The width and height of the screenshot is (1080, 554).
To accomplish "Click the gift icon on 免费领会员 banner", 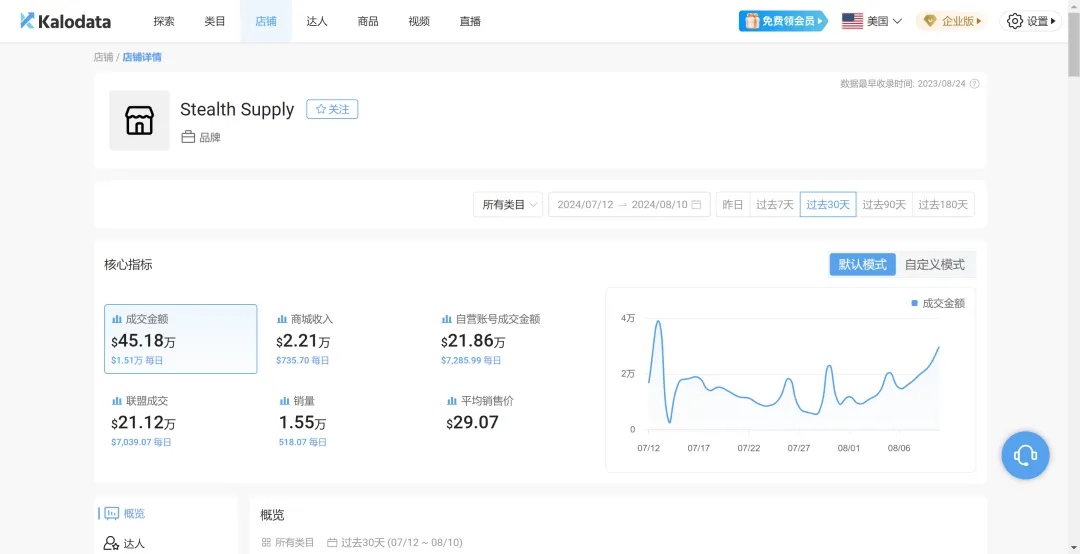I will 751,21.
